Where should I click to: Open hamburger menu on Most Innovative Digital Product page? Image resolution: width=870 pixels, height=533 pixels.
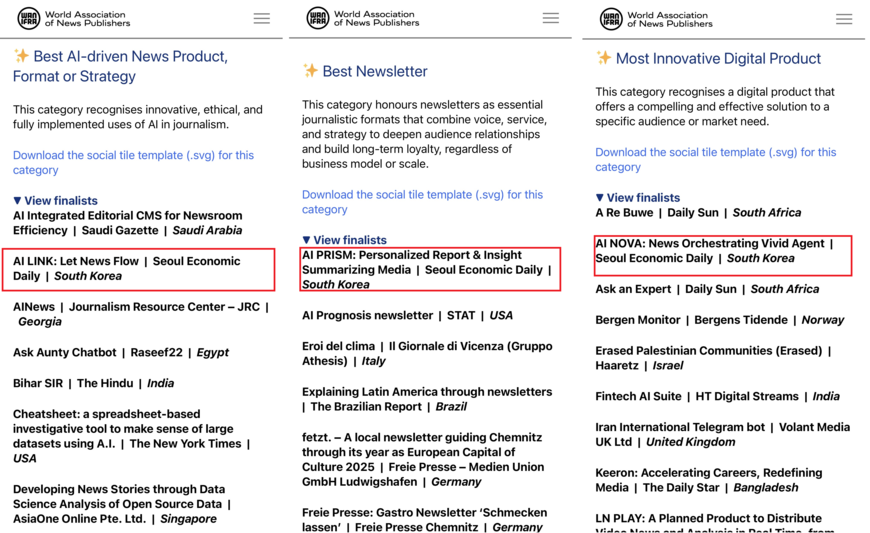pyautogui.click(x=844, y=19)
